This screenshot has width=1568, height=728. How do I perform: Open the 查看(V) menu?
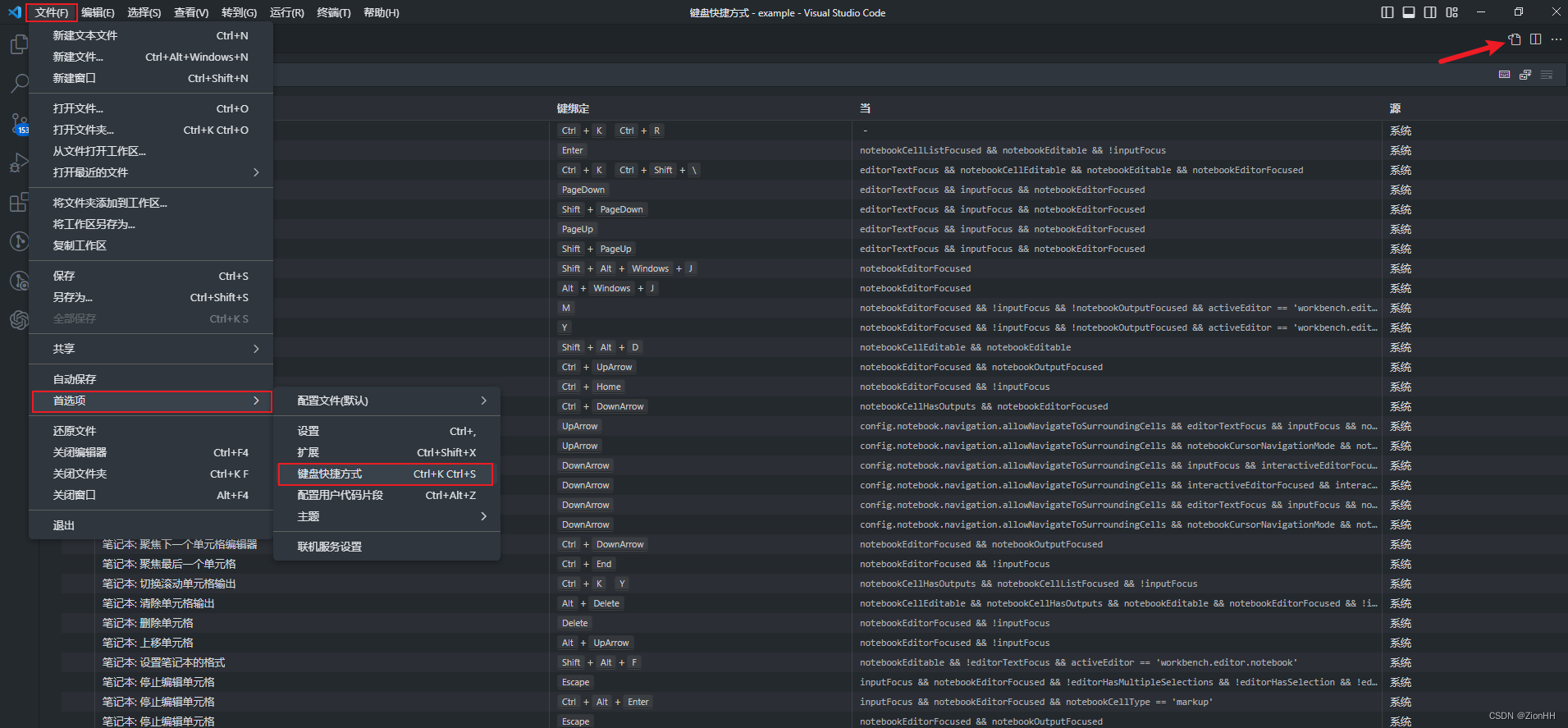pyautogui.click(x=191, y=12)
